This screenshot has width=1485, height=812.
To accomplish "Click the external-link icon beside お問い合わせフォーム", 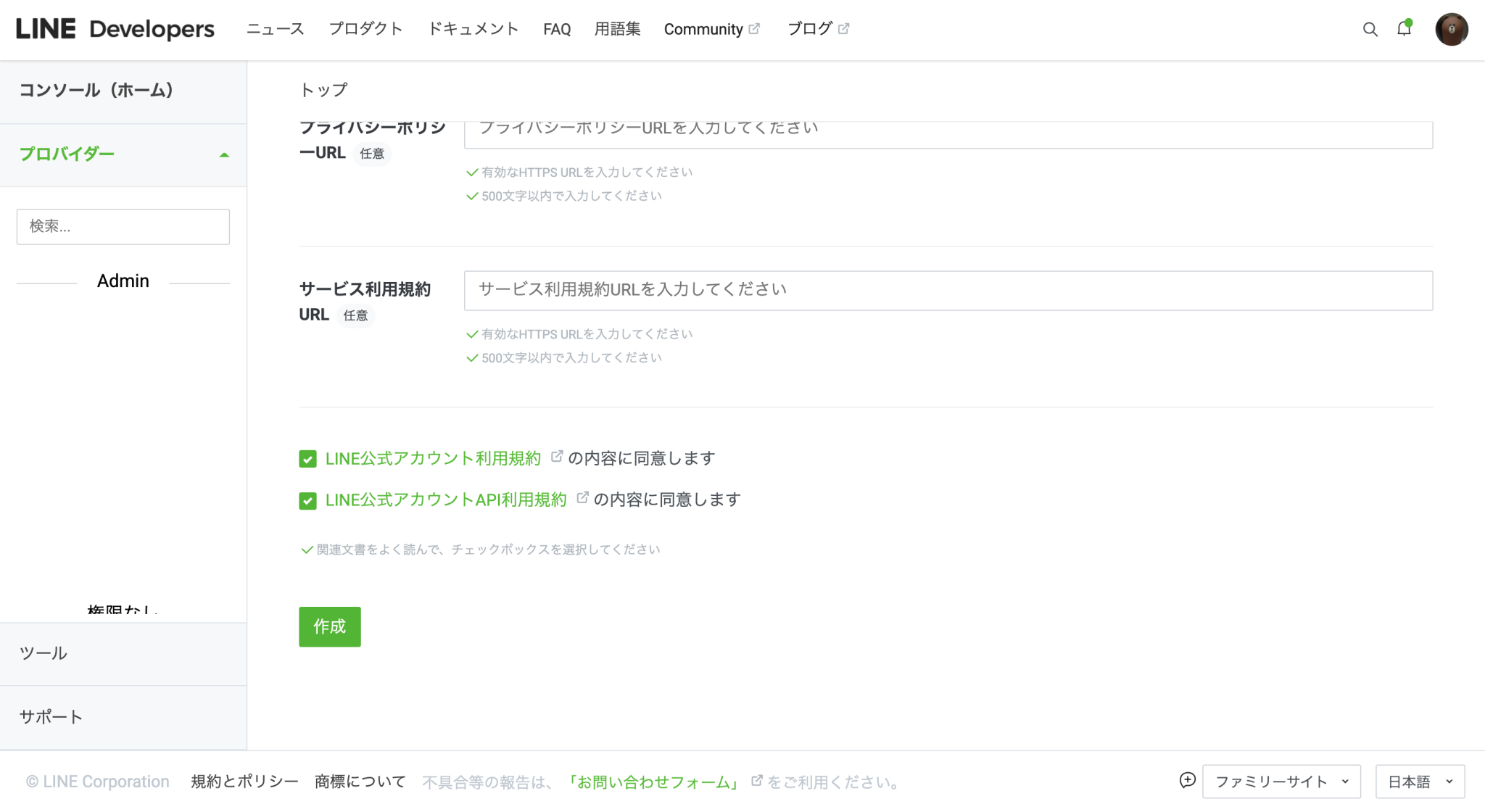I will click(x=756, y=781).
